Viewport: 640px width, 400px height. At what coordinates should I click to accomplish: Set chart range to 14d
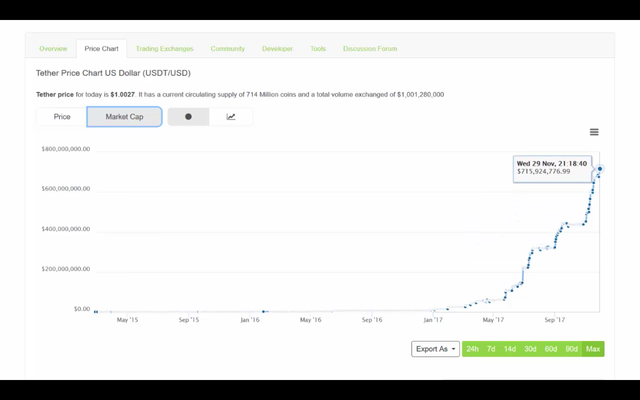point(510,349)
